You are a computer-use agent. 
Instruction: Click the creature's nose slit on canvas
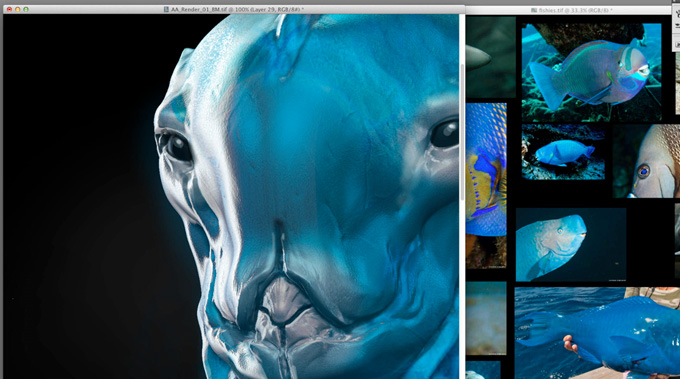click(280, 243)
